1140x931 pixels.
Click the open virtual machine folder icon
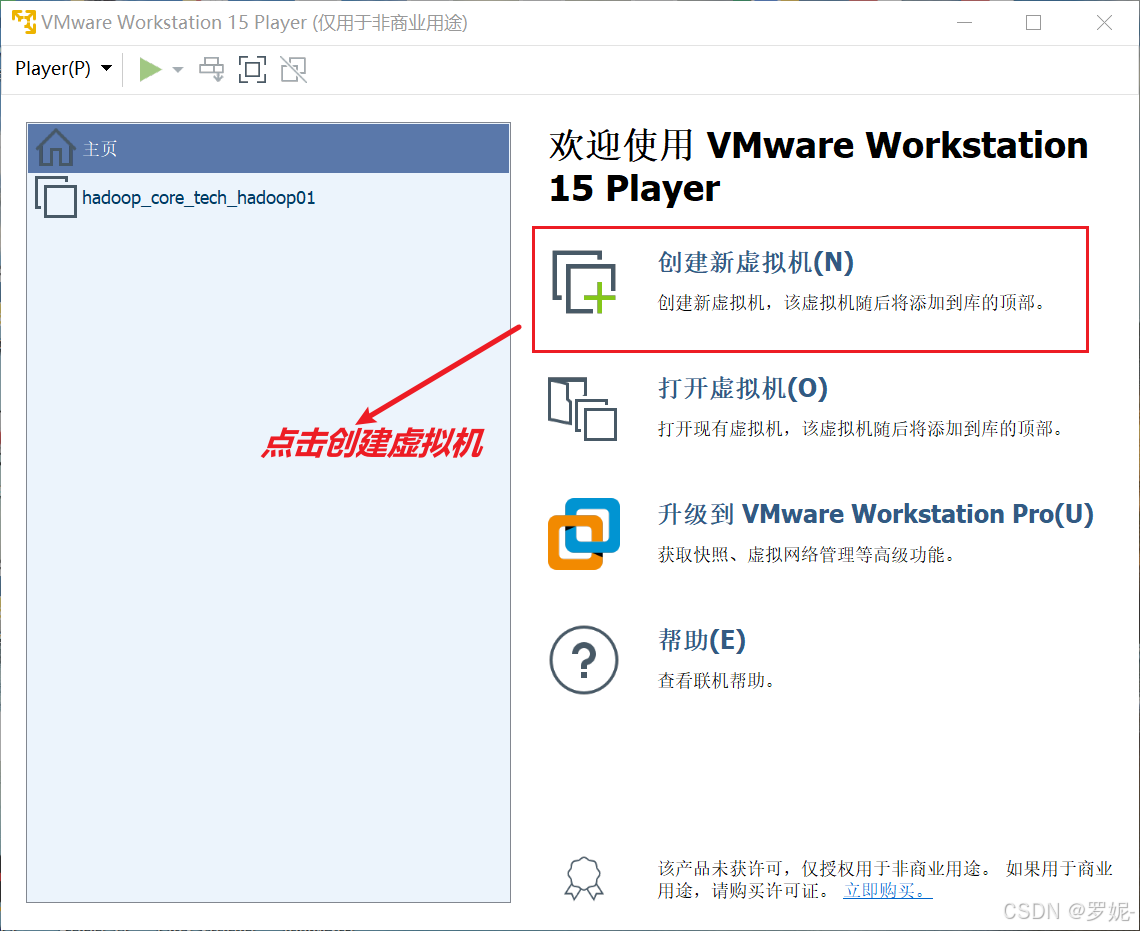point(582,408)
